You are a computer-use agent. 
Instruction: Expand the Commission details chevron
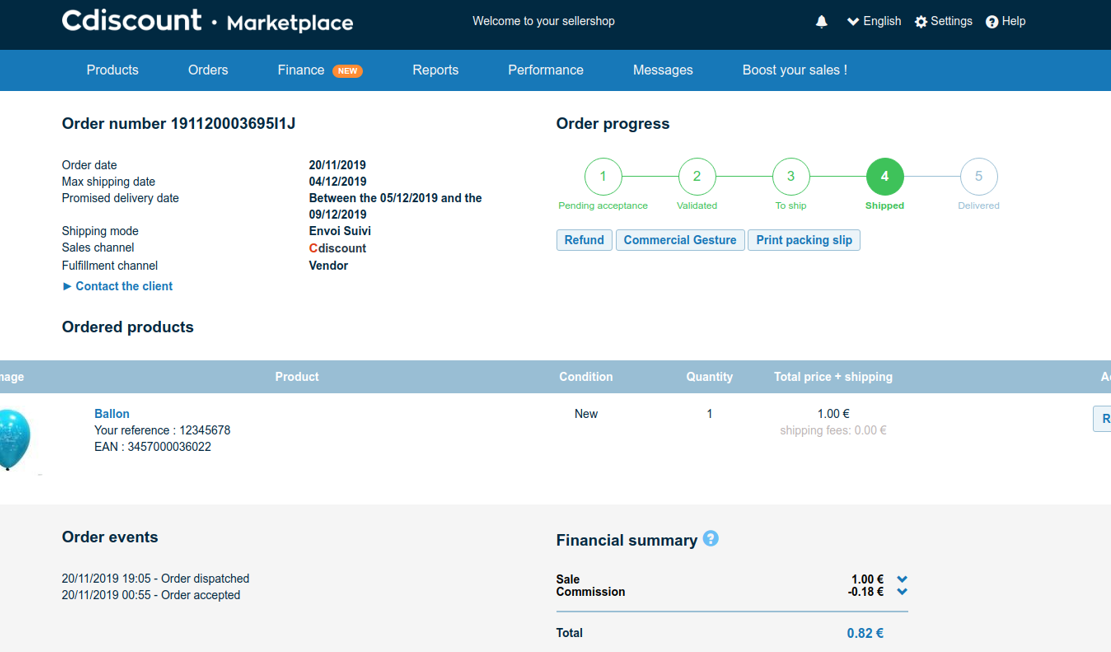902,592
